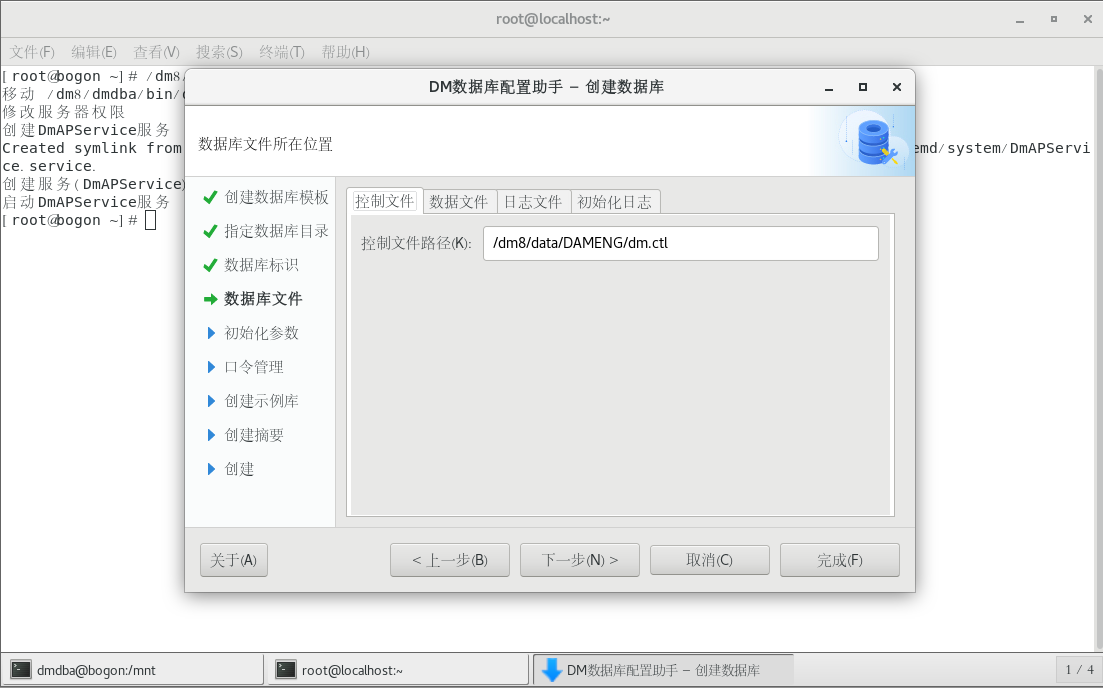Click terminal line 启动DmAPService服务

tap(86, 202)
